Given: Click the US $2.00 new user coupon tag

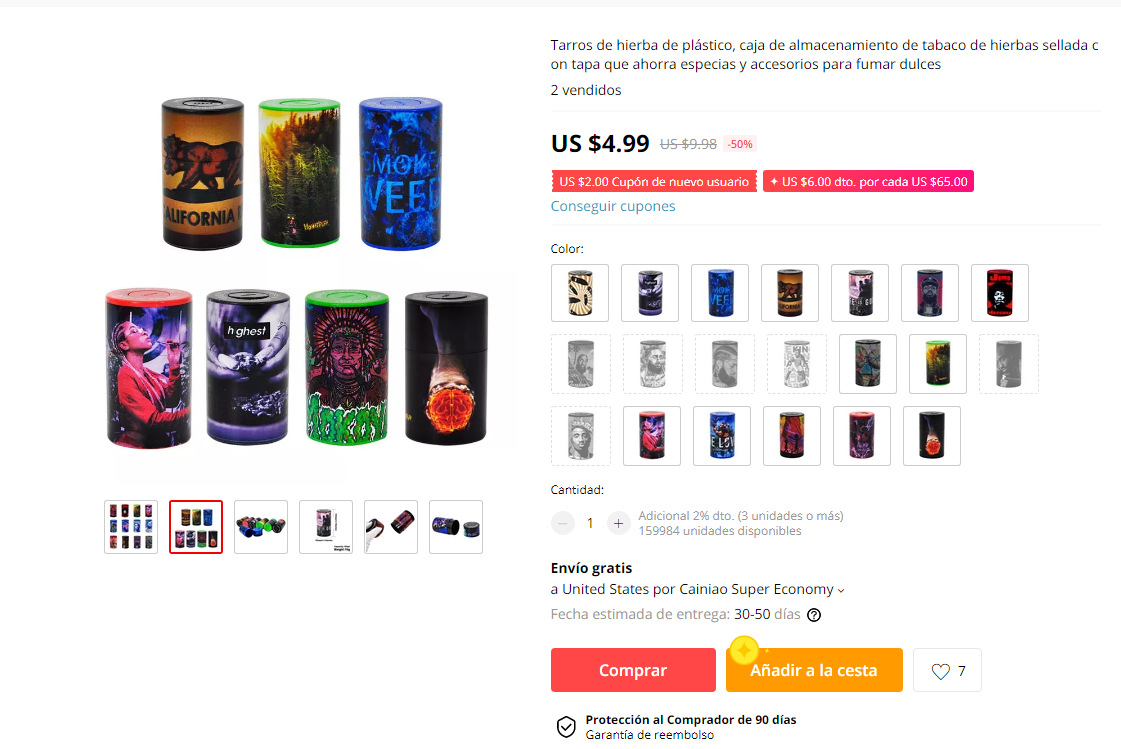Looking at the screenshot, I should [653, 182].
